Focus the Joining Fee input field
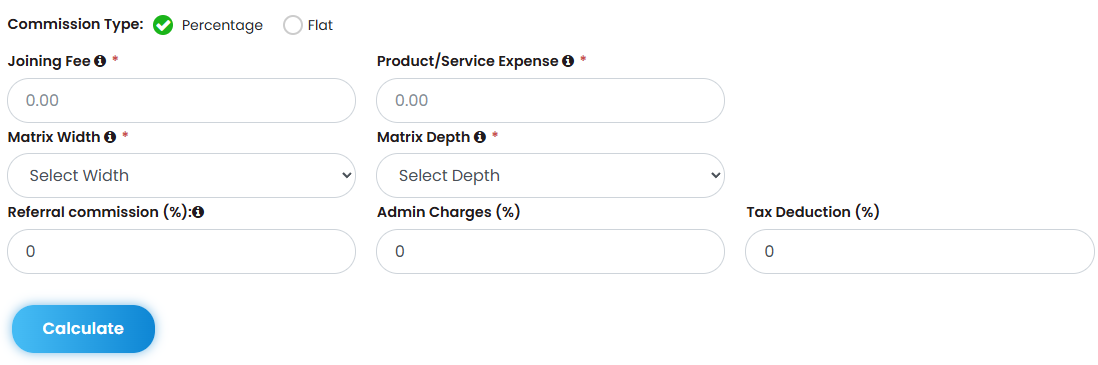The width and height of the screenshot is (1098, 365). [x=181, y=100]
